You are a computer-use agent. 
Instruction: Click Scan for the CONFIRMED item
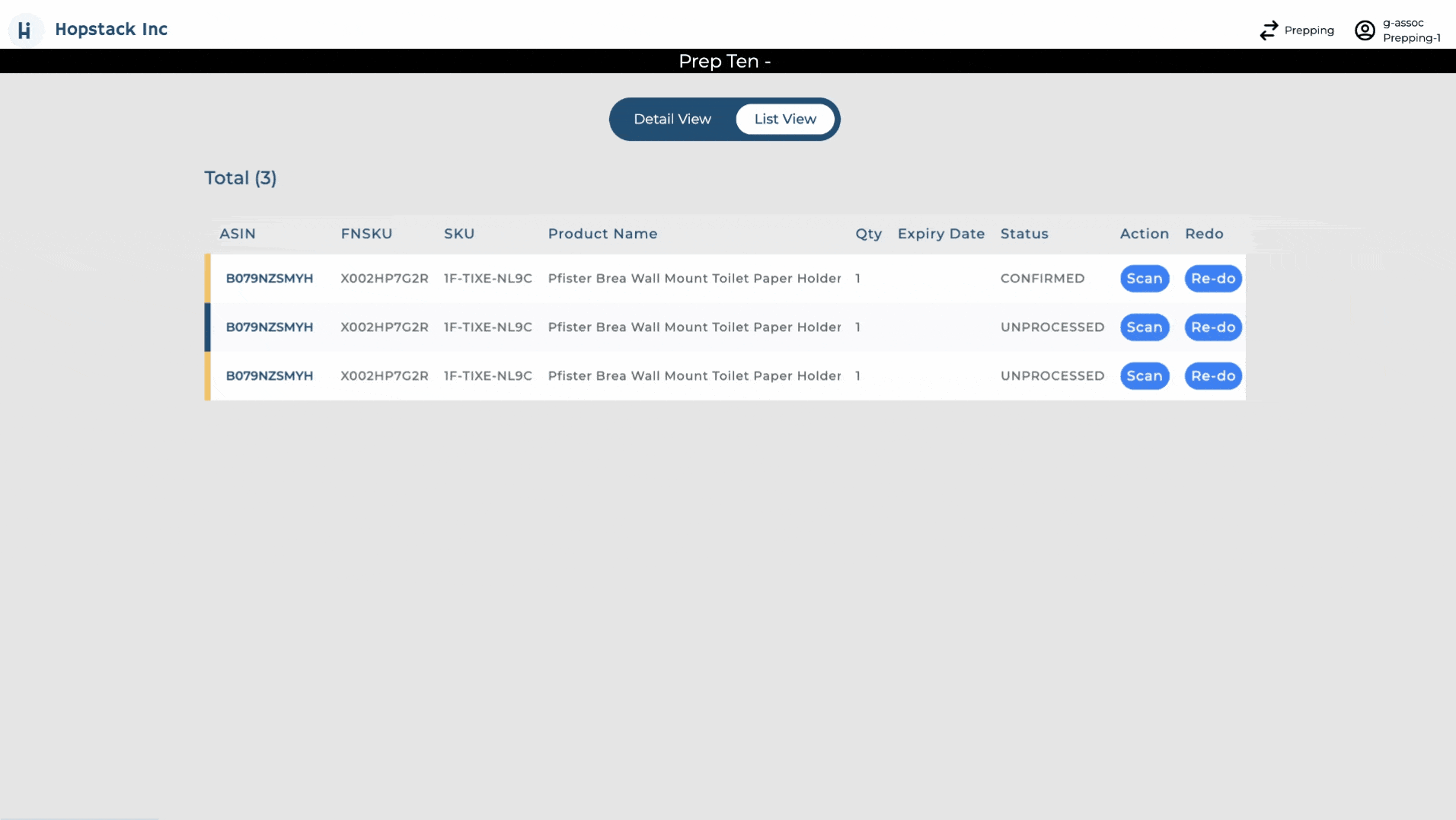point(1144,279)
